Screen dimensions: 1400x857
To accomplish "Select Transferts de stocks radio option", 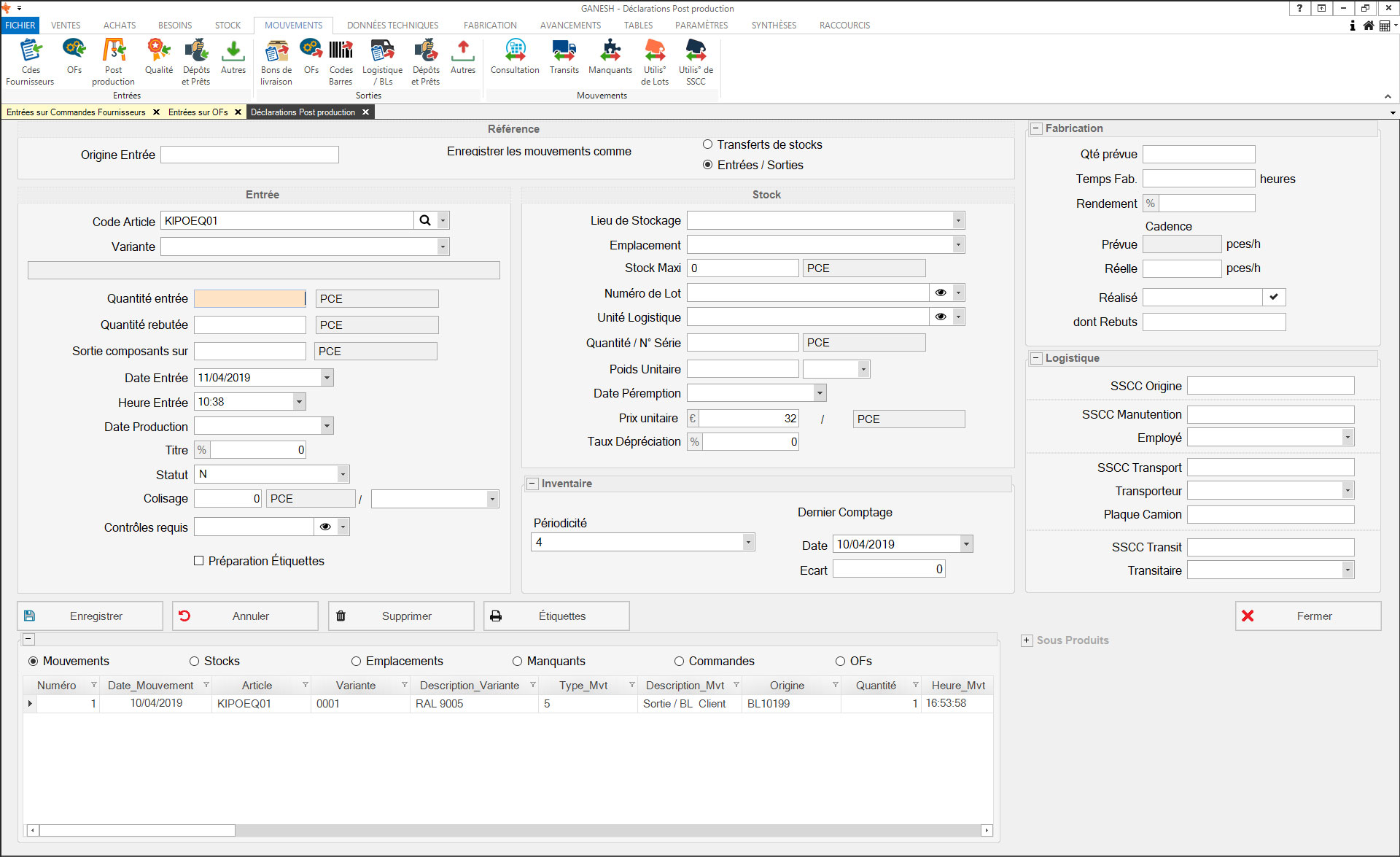I will tap(707, 144).
